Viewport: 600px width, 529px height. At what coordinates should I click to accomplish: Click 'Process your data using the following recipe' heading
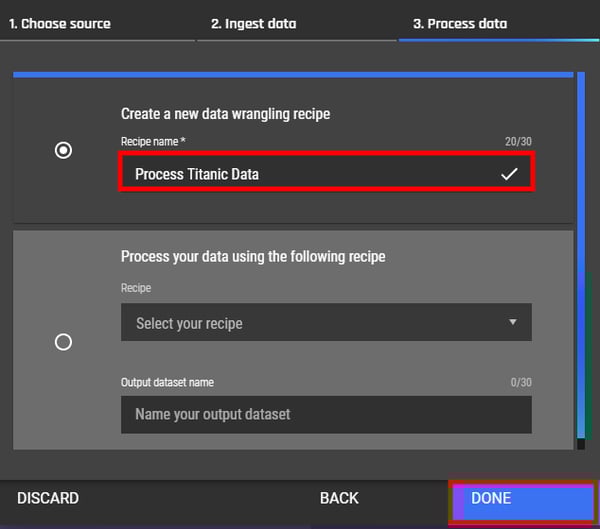(x=253, y=257)
